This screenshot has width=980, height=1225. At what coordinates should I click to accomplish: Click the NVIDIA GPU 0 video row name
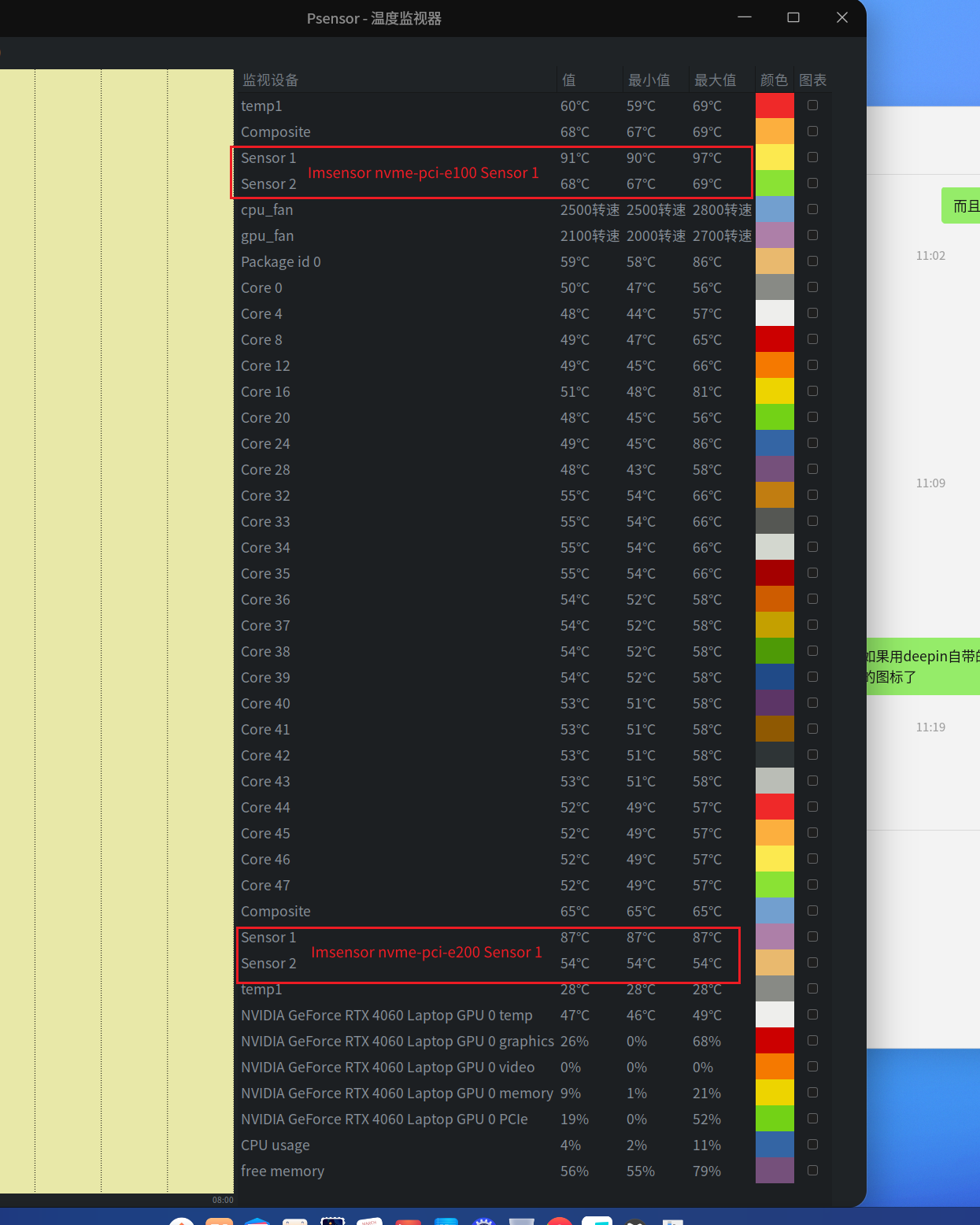388,1068
